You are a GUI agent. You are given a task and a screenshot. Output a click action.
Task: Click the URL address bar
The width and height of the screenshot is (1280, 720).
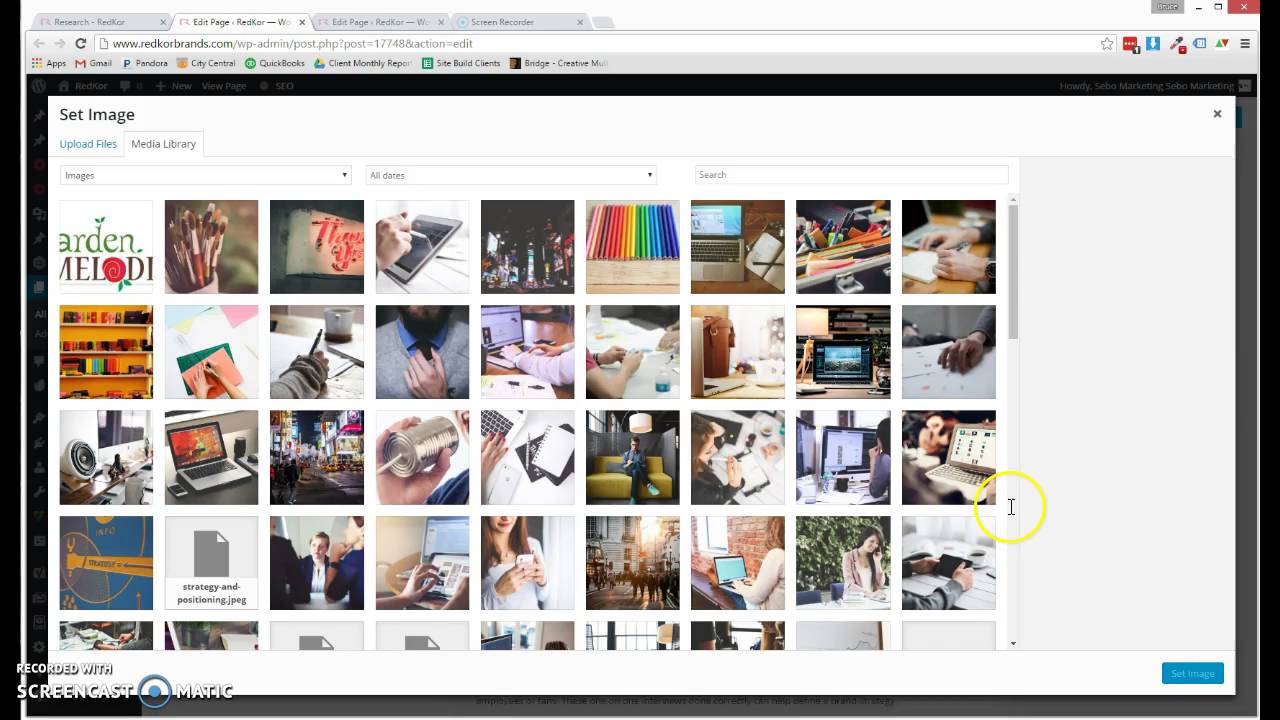point(600,44)
